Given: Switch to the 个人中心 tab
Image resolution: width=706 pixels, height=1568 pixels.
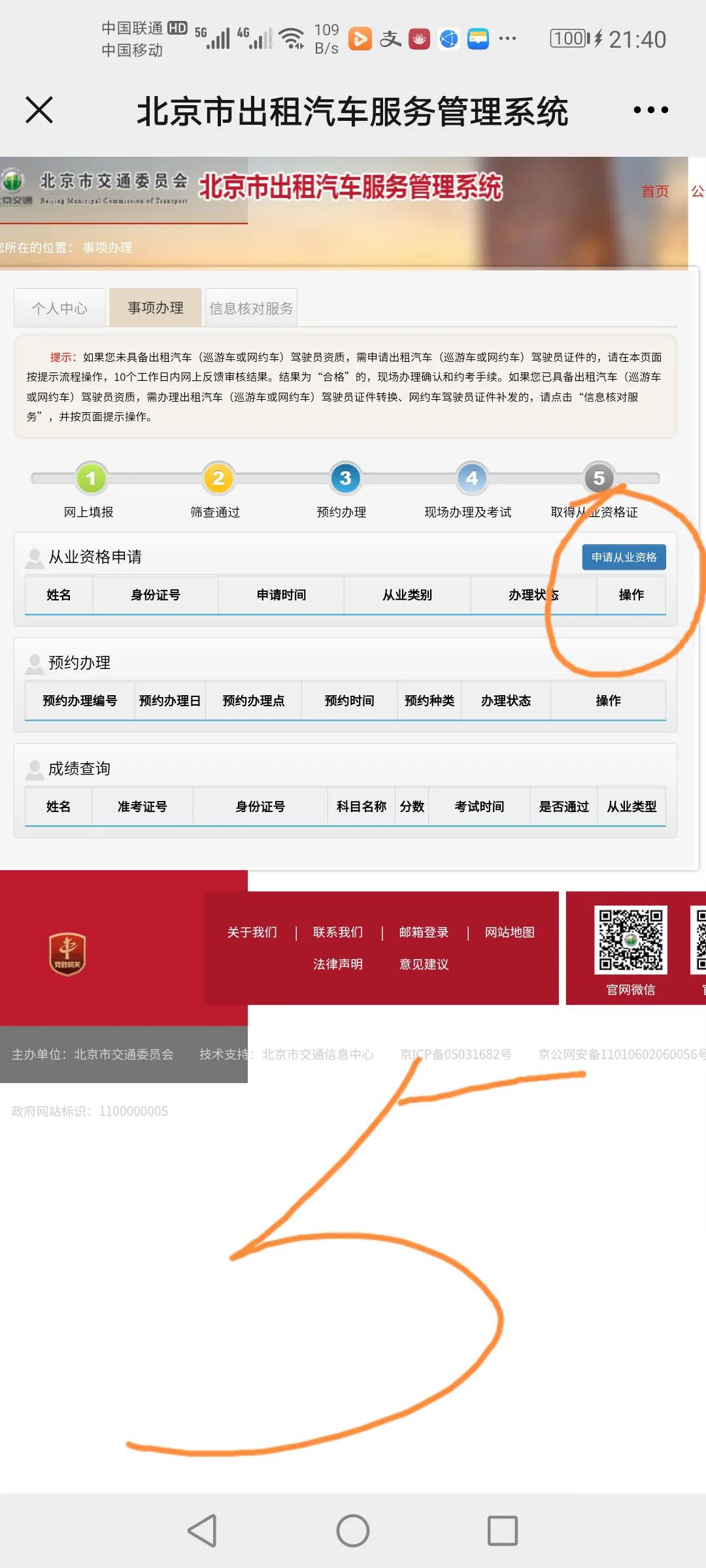Looking at the screenshot, I should [x=59, y=308].
